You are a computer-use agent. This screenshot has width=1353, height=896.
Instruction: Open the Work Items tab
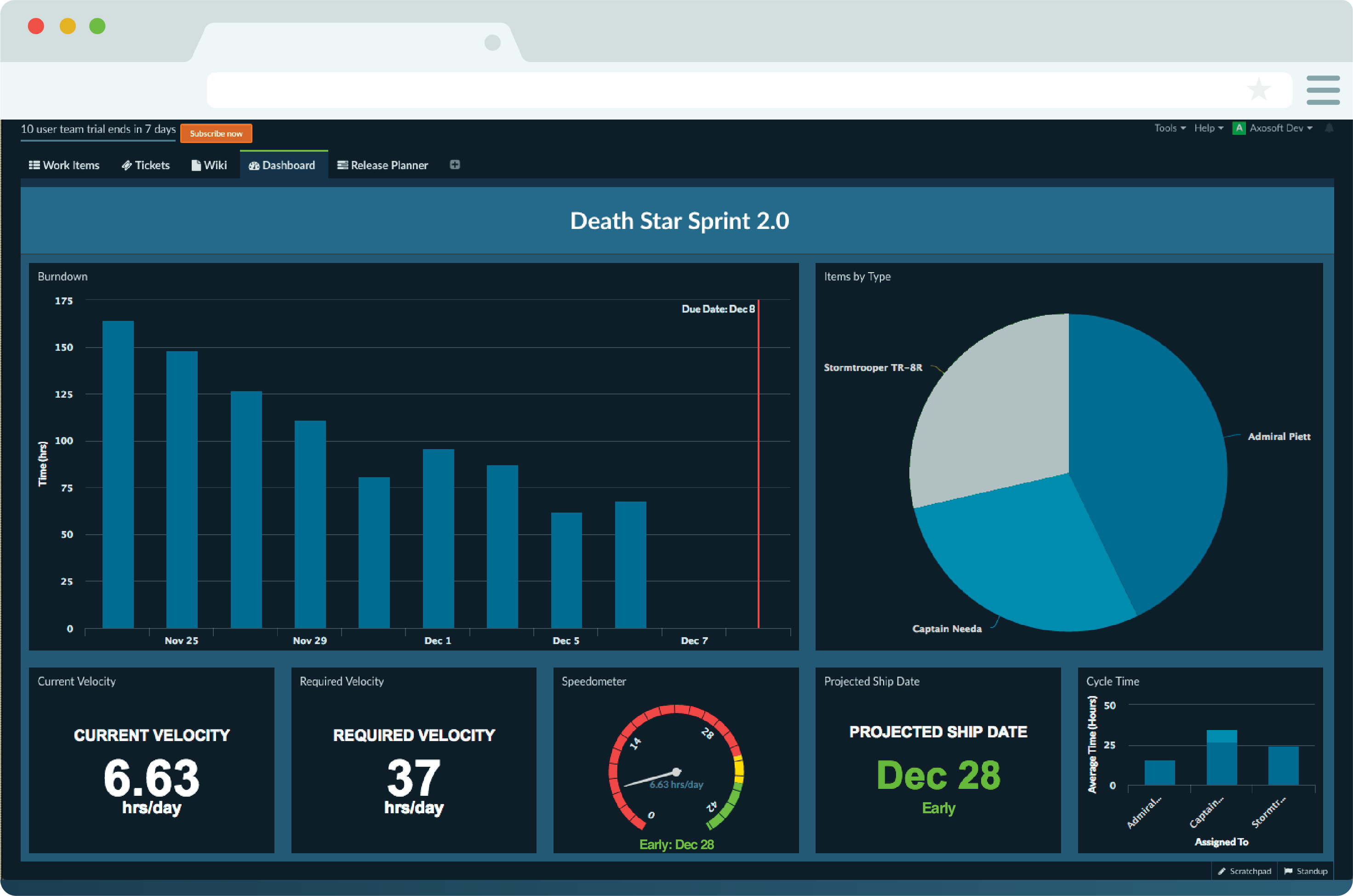click(x=64, y=165)
